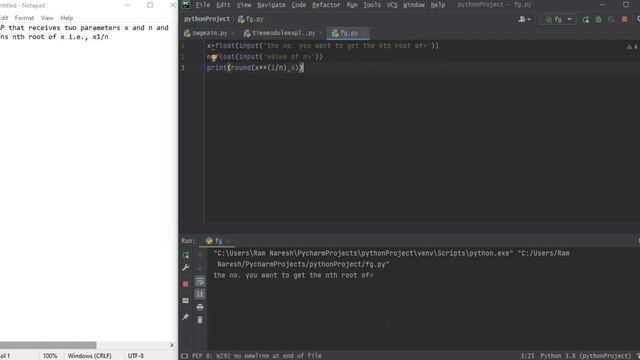
Task: Click the restore layout icon in Run panel
Action: pos(186,300)
